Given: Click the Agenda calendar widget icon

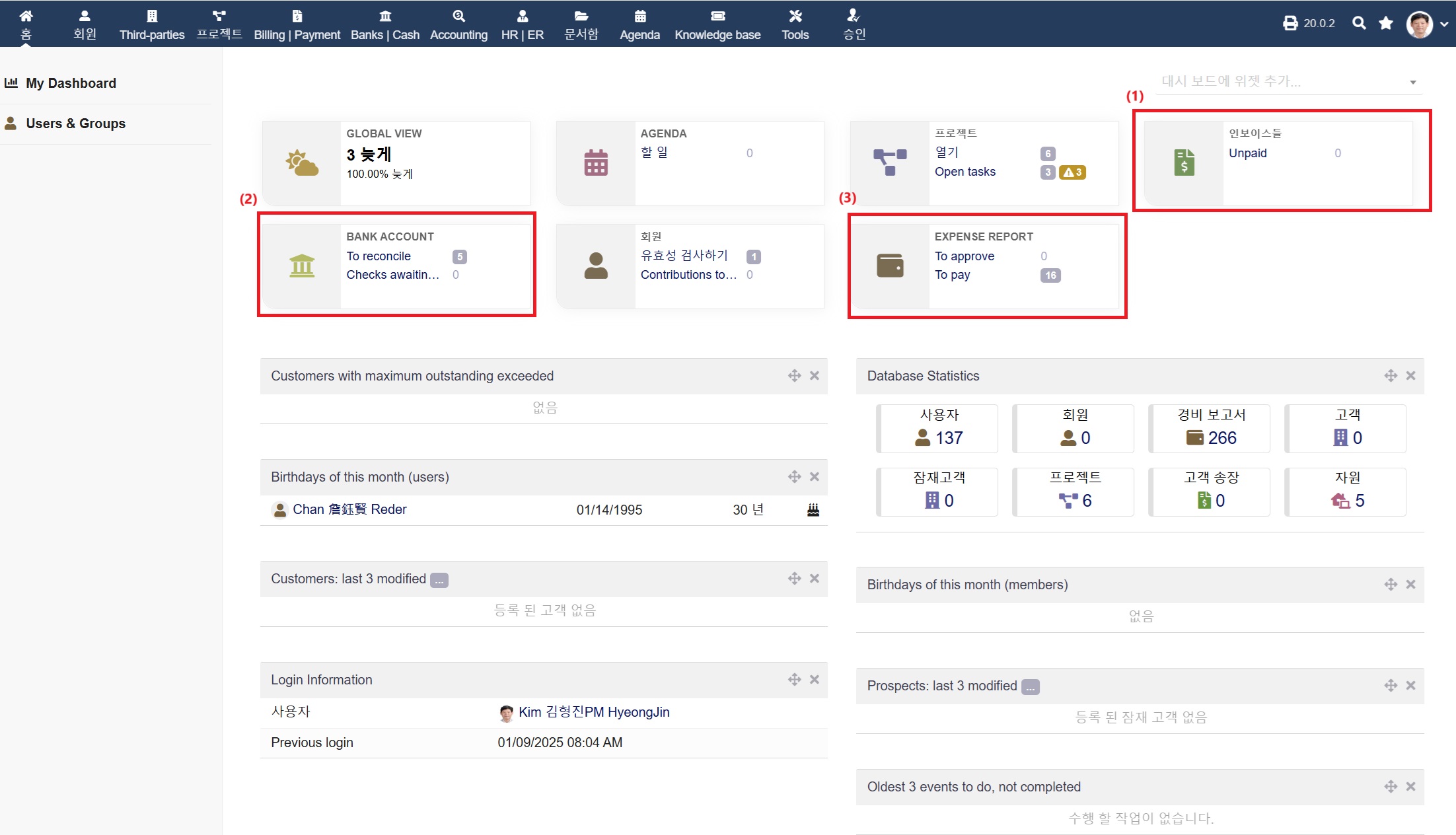Looking at the screenshot, I should [596, 163].
